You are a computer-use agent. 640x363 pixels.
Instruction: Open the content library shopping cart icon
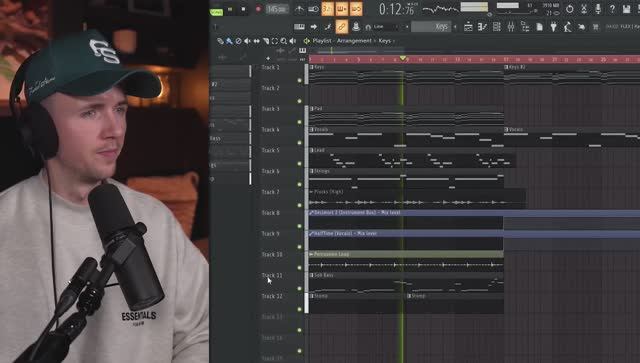(596, 27)
